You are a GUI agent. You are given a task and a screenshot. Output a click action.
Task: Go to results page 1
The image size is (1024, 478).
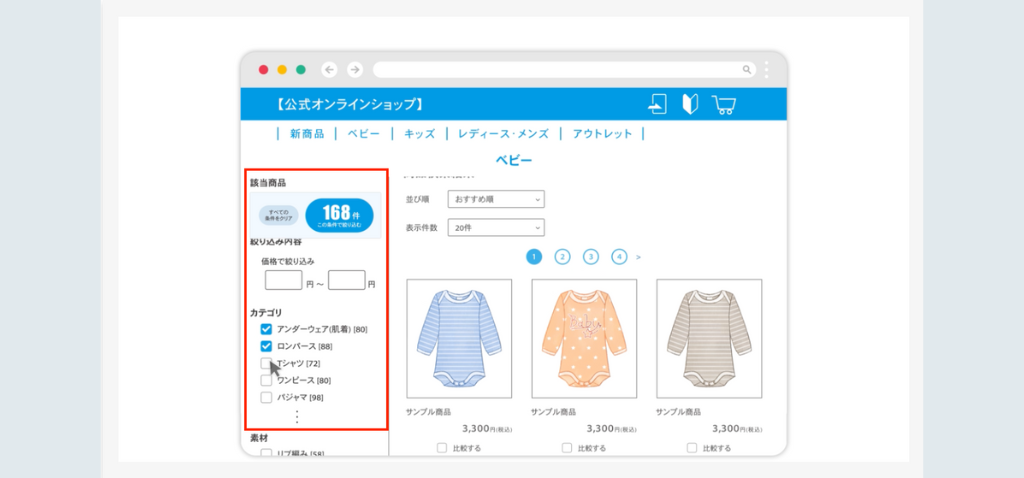pyautogui.click(x=534, y=257)
